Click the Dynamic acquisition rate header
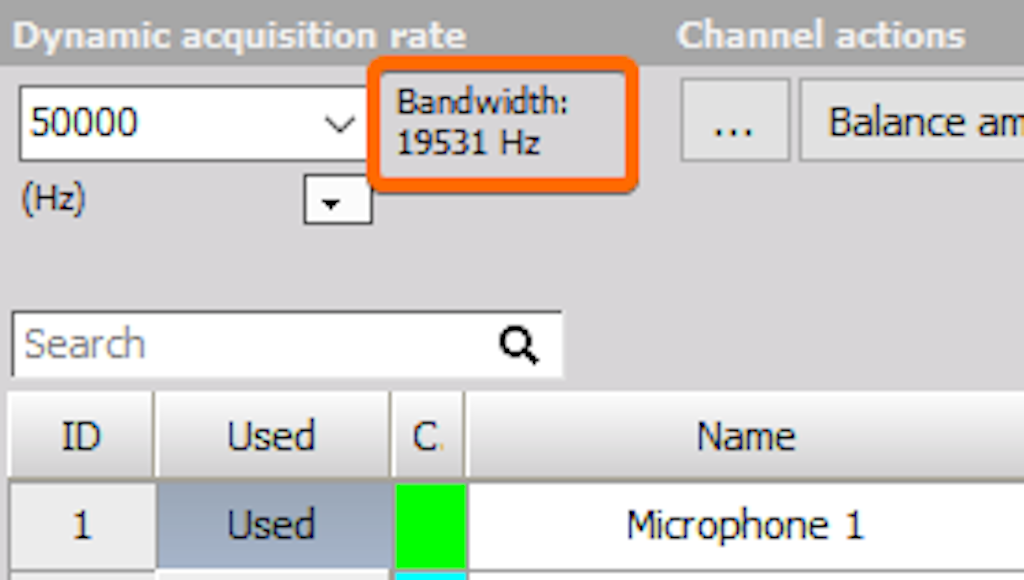Image resolution: width=1024 pixels, height=580 pixels. (239, 35)
